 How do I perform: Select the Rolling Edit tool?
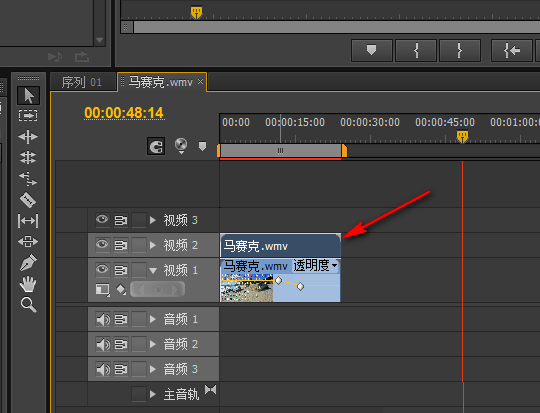pos(28,158)
